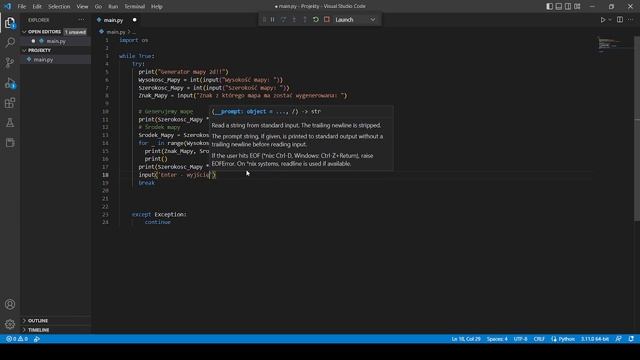The height and width of the screenshot is (360, 640).
Task: Open the Edit menu
Action: [x=37, y=7]
